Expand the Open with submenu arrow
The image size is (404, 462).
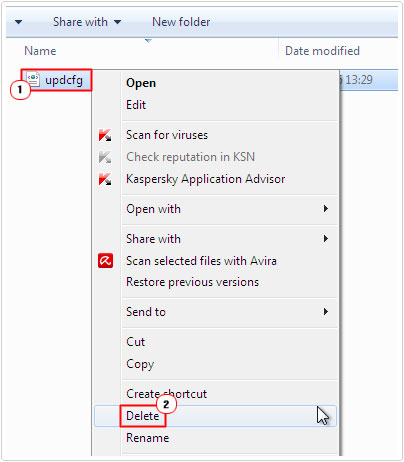[x=326, y=209]
